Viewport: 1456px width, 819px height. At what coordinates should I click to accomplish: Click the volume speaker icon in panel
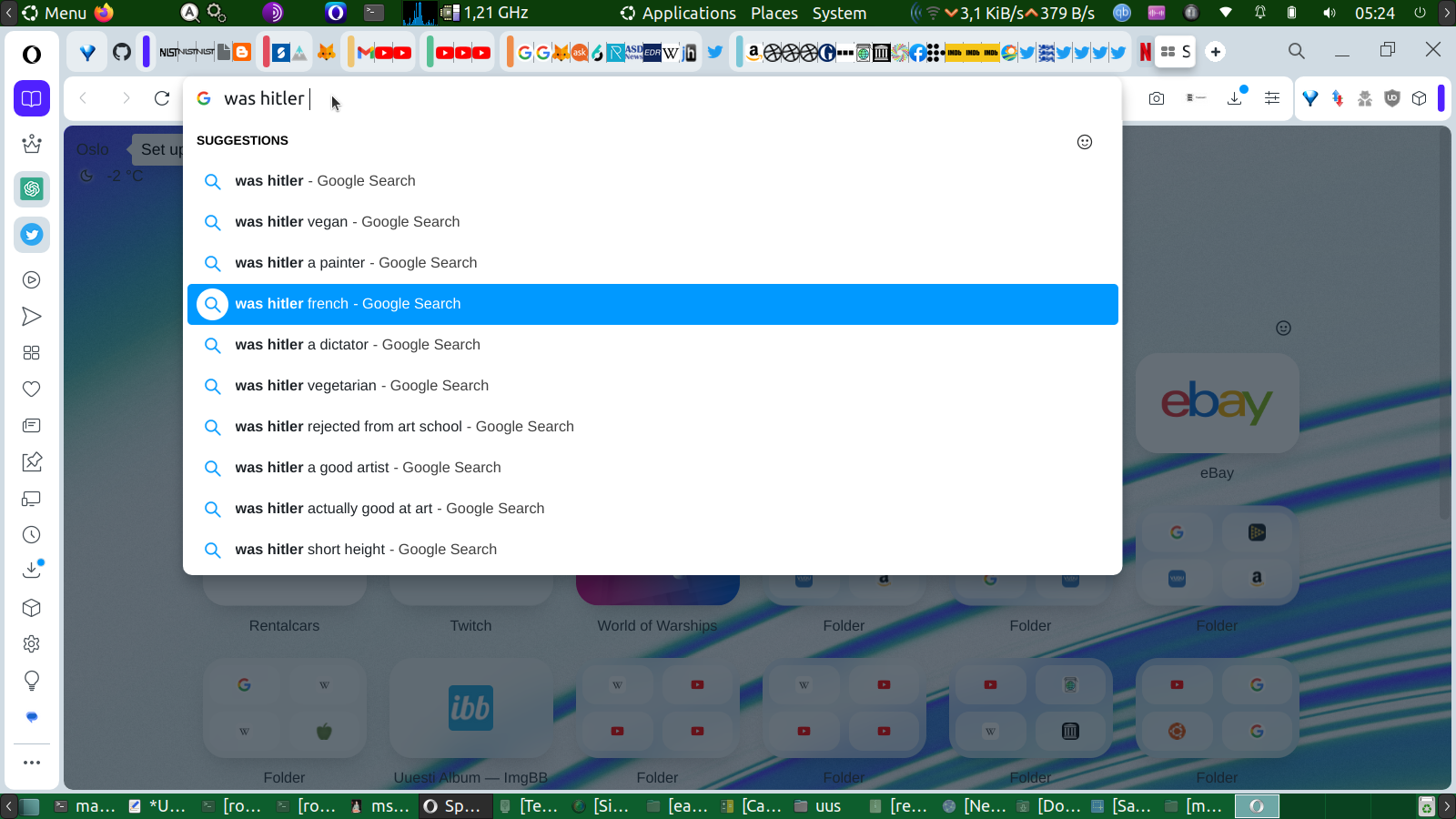pos(1329,13)
